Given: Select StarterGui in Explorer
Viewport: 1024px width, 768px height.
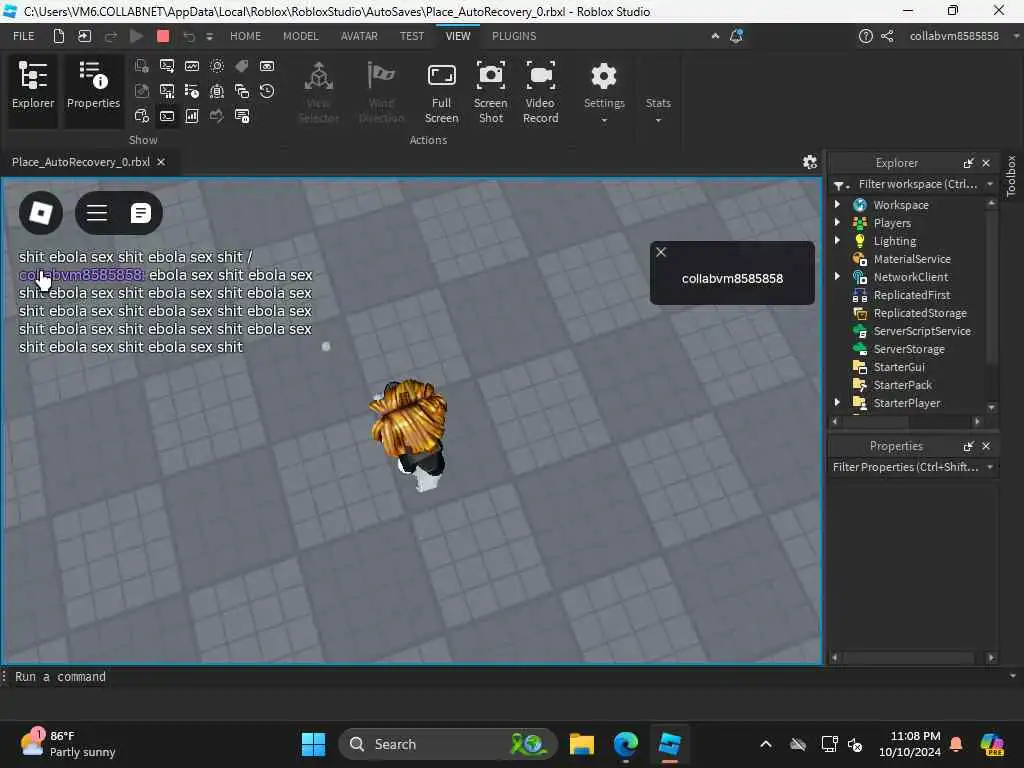Looking at the screenshot, I should click(x=899, y=367).
